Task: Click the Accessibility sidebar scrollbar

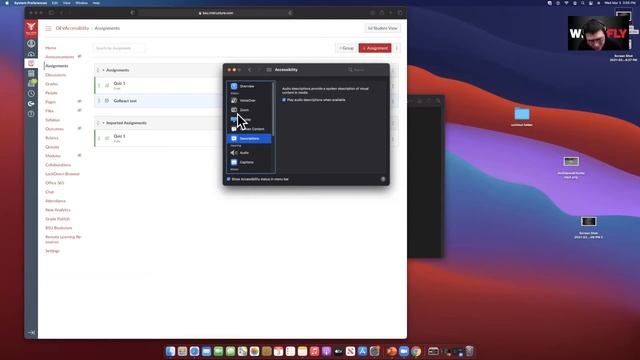Action: pyautogui.click(x=273, y=108)
